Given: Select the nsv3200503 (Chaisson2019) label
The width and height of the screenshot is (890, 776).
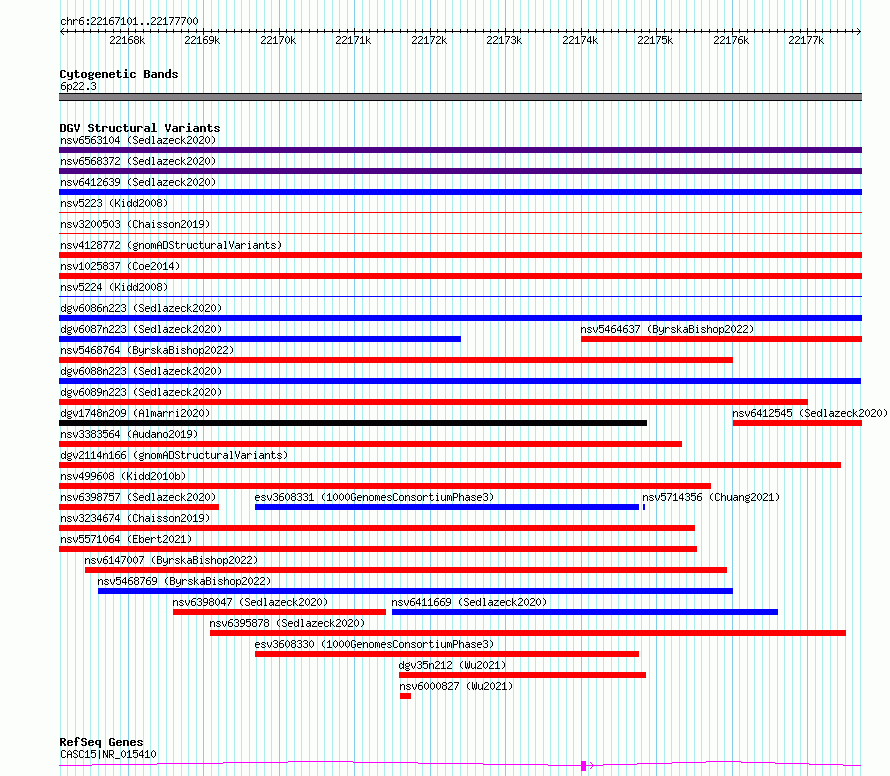Looking at the screenshot, I should click(x=135, y=224).
